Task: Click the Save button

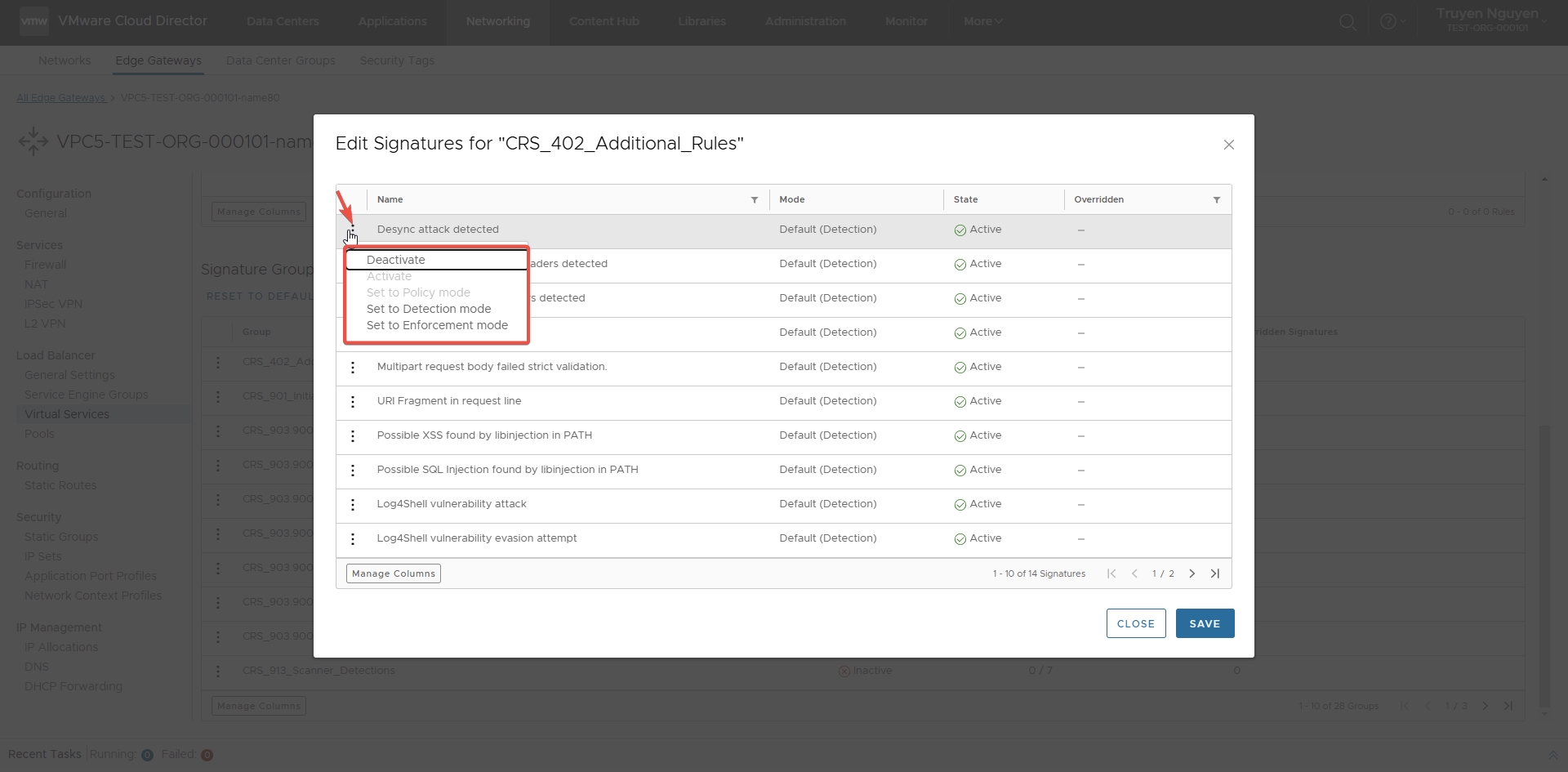Action: [1205, 623]
